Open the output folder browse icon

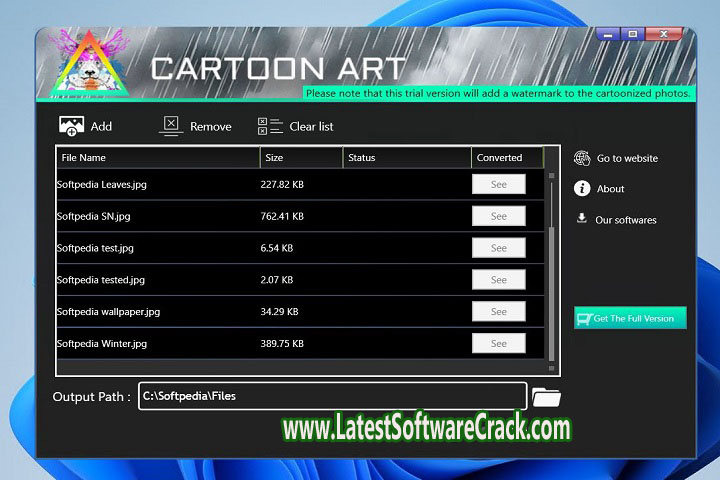click(546, 397)
